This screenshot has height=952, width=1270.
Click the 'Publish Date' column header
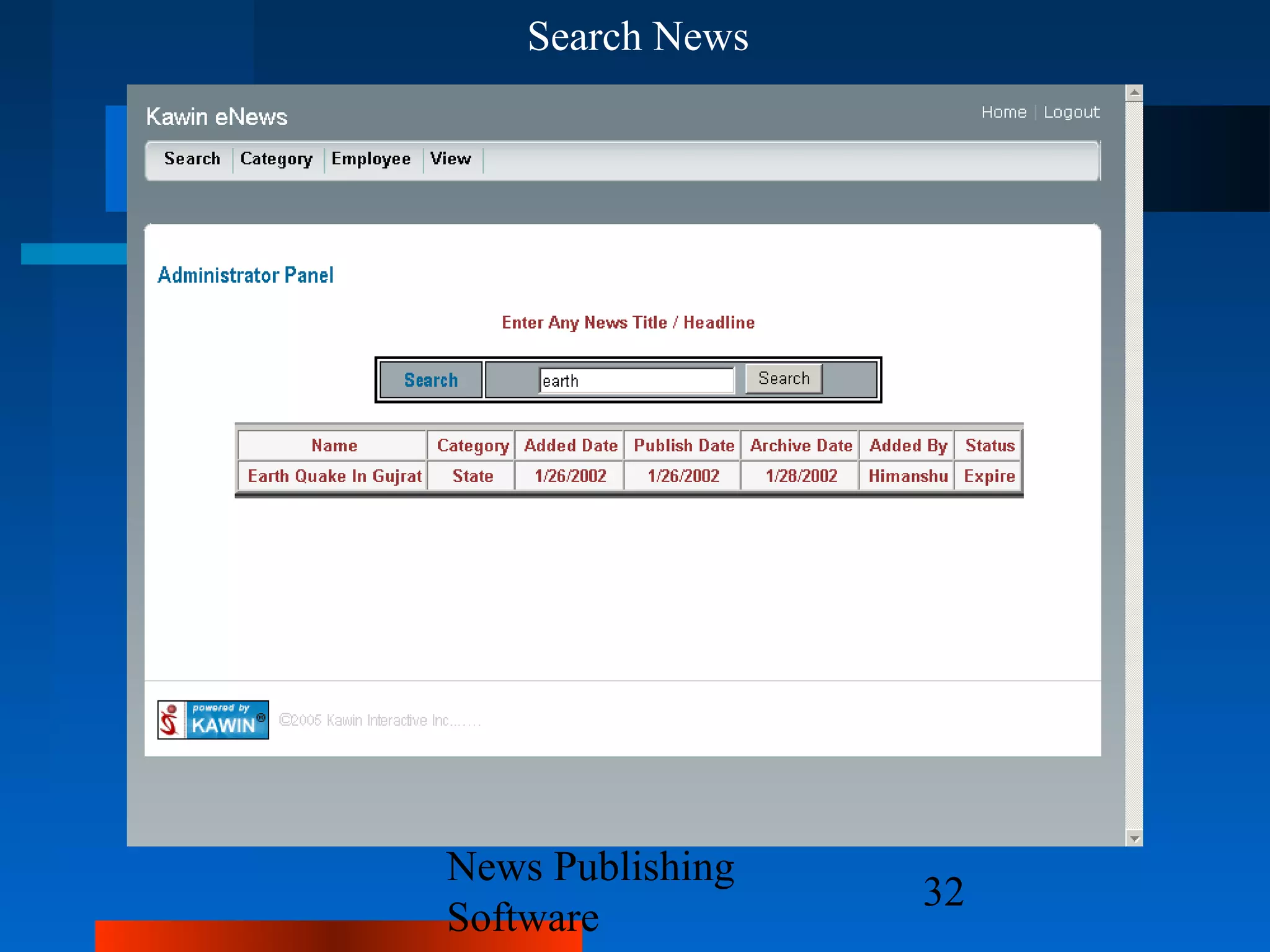683,446
